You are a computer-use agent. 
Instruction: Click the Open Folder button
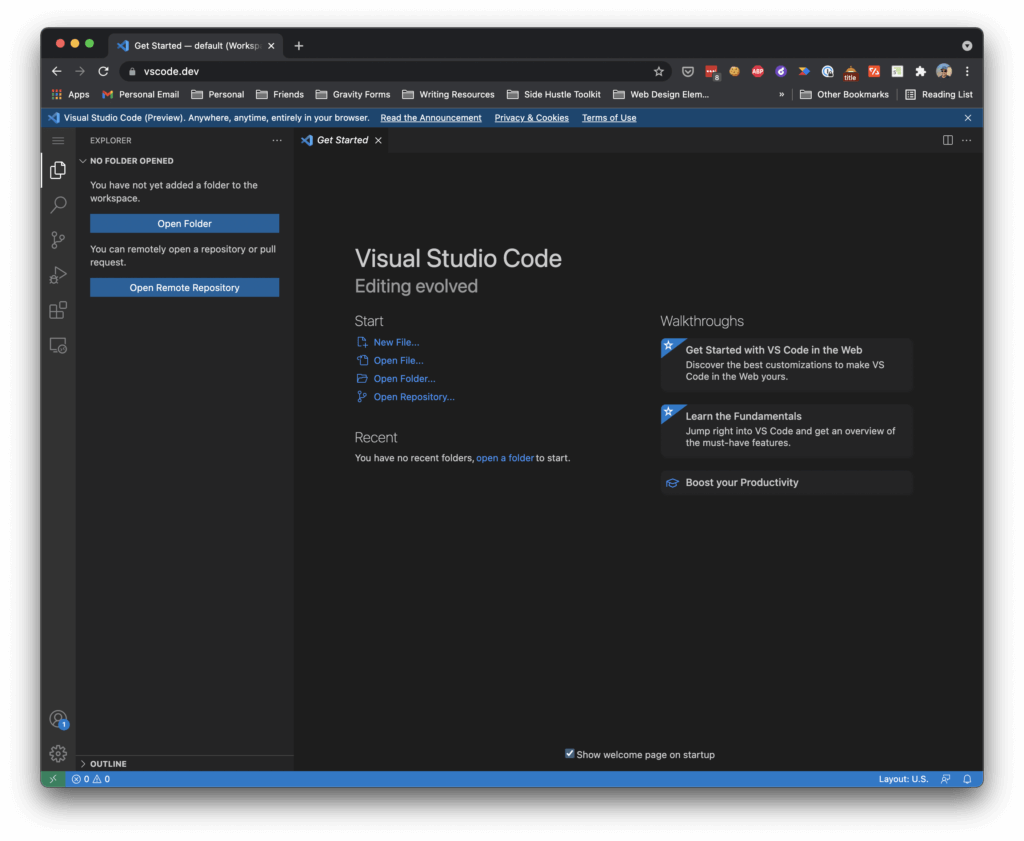coord(185,223)
